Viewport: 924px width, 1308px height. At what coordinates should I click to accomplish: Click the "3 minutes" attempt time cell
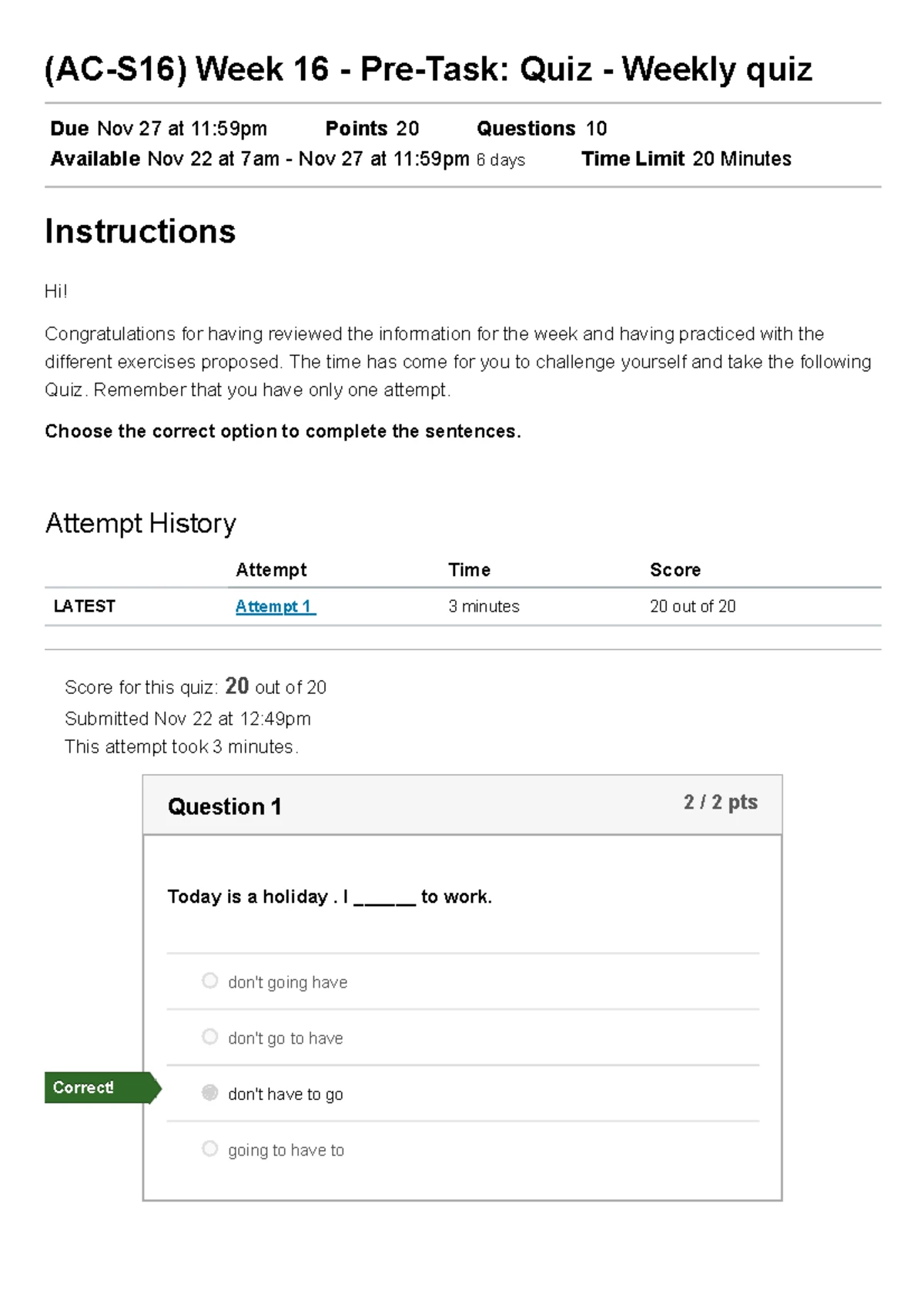(484, 607)
